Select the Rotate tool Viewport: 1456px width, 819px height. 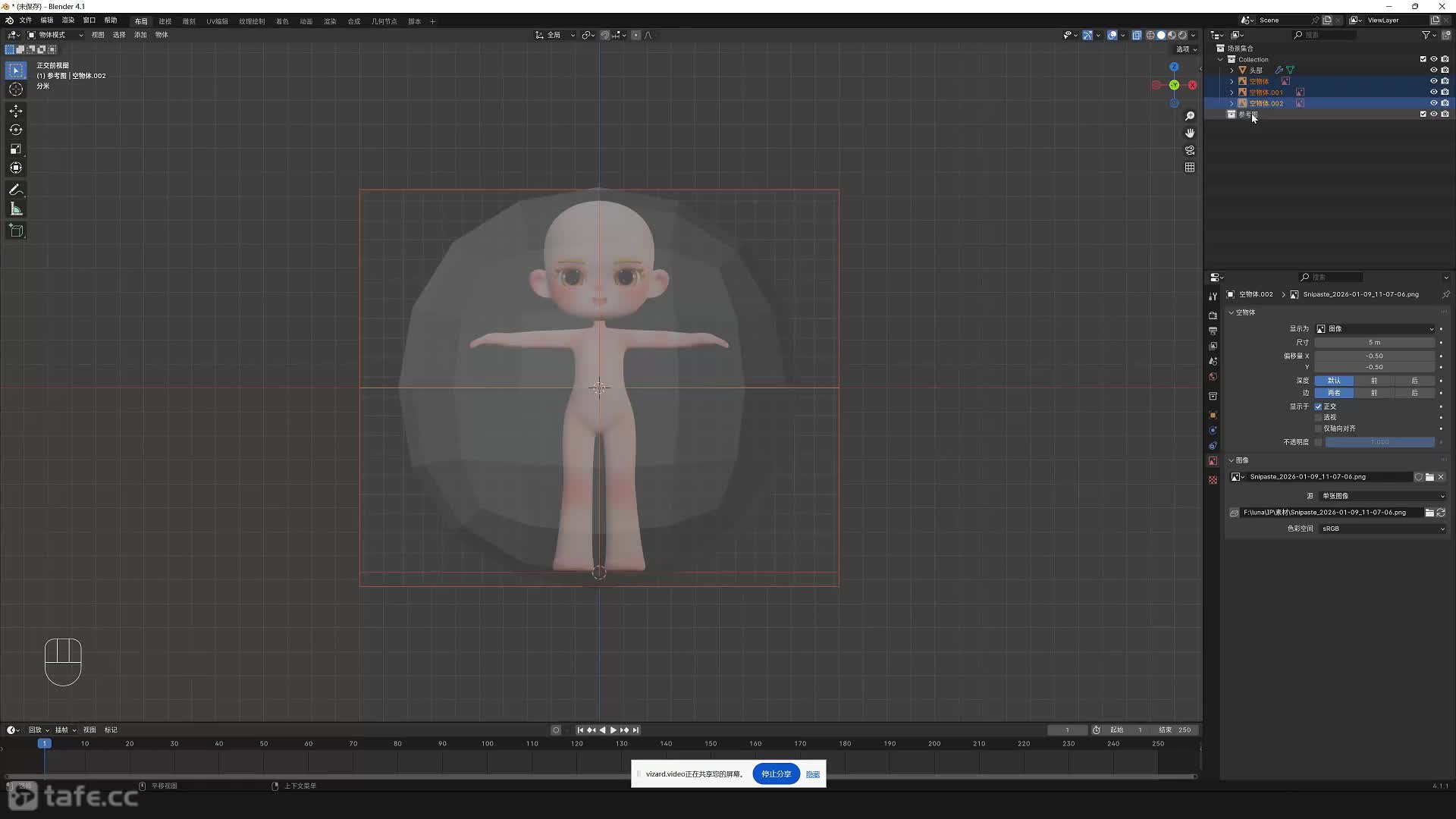pyautogui.click(x=16, y=130)
